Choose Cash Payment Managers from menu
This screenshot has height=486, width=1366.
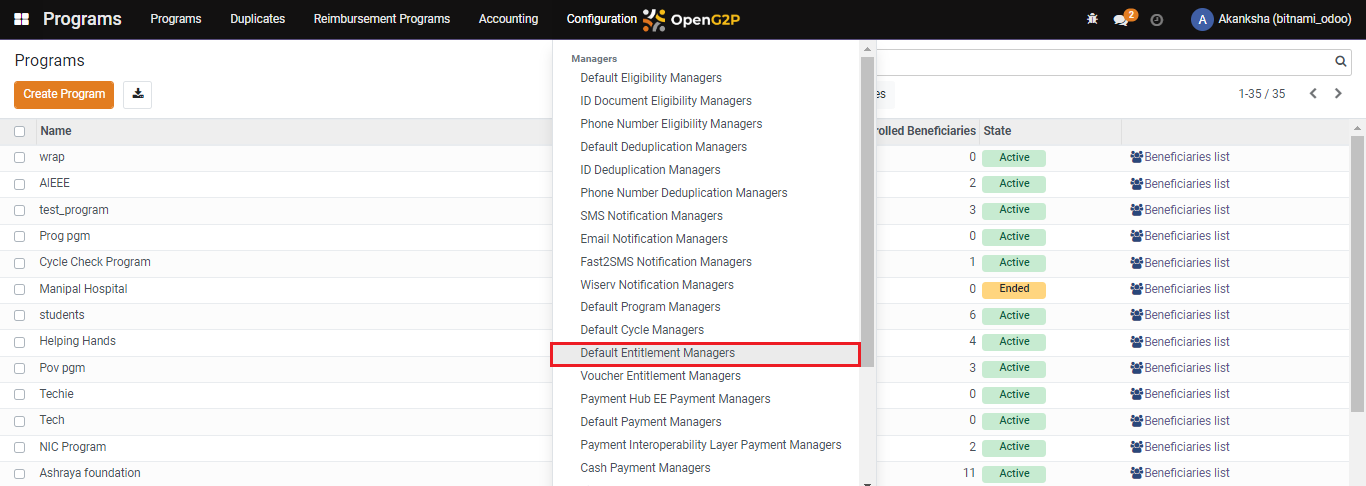pyautogui.click(x=645, y=468)
